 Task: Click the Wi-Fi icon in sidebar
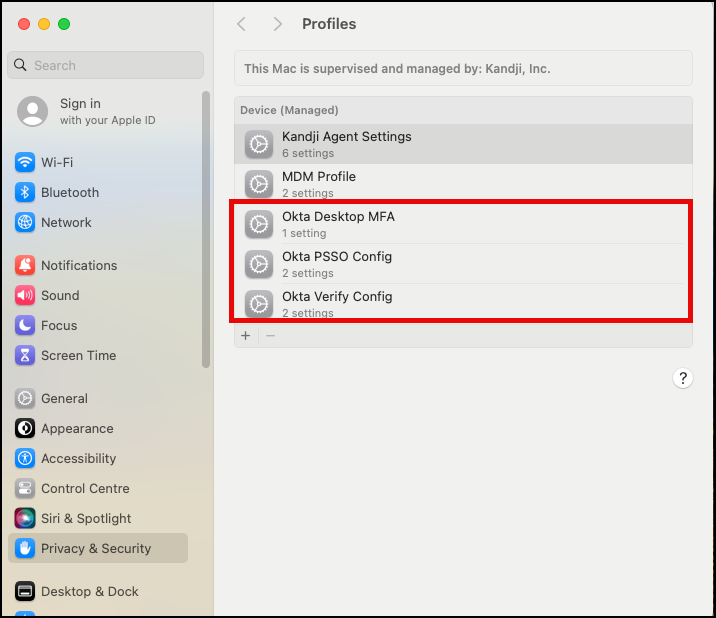coord(25,162)
